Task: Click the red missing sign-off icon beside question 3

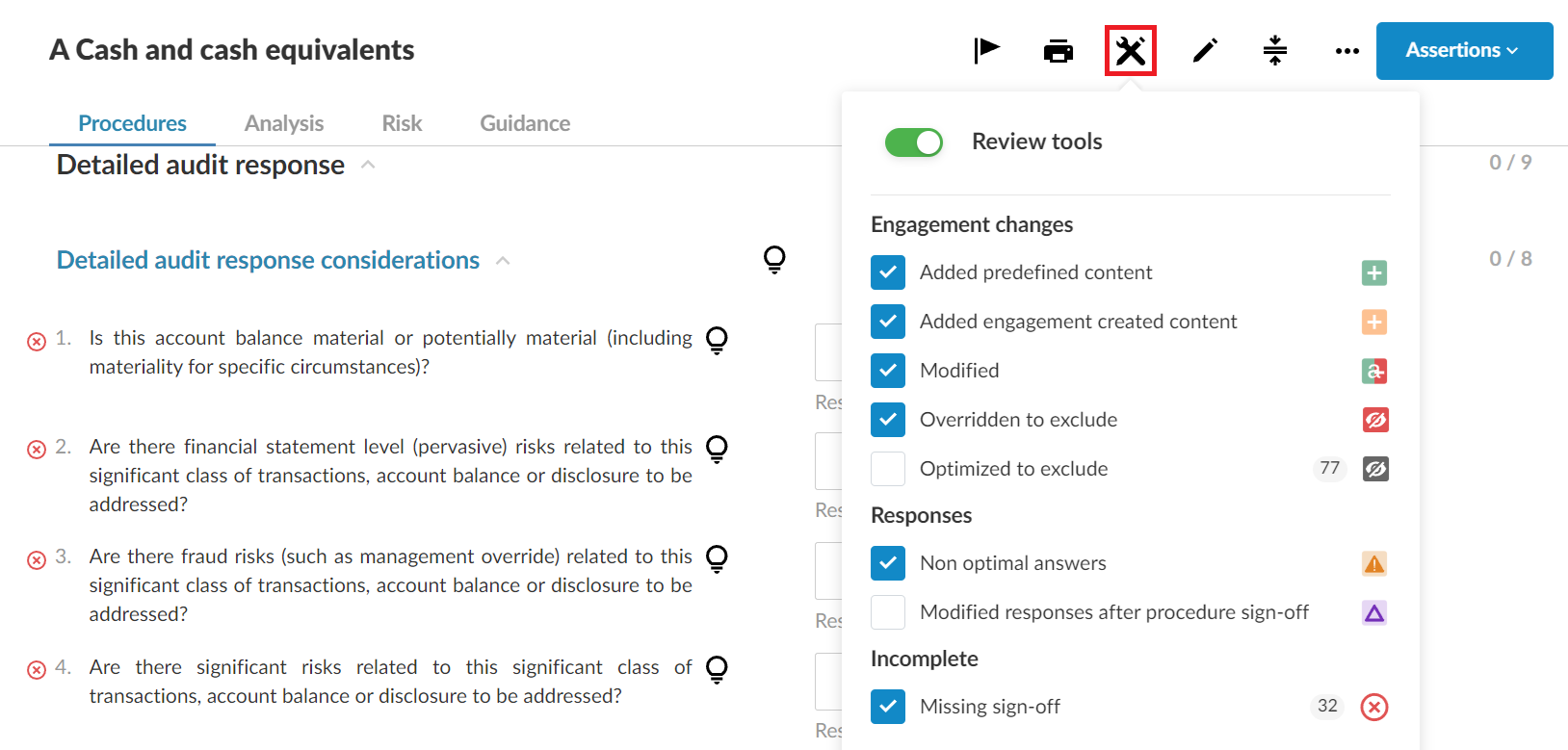Action: click(37, 557)
